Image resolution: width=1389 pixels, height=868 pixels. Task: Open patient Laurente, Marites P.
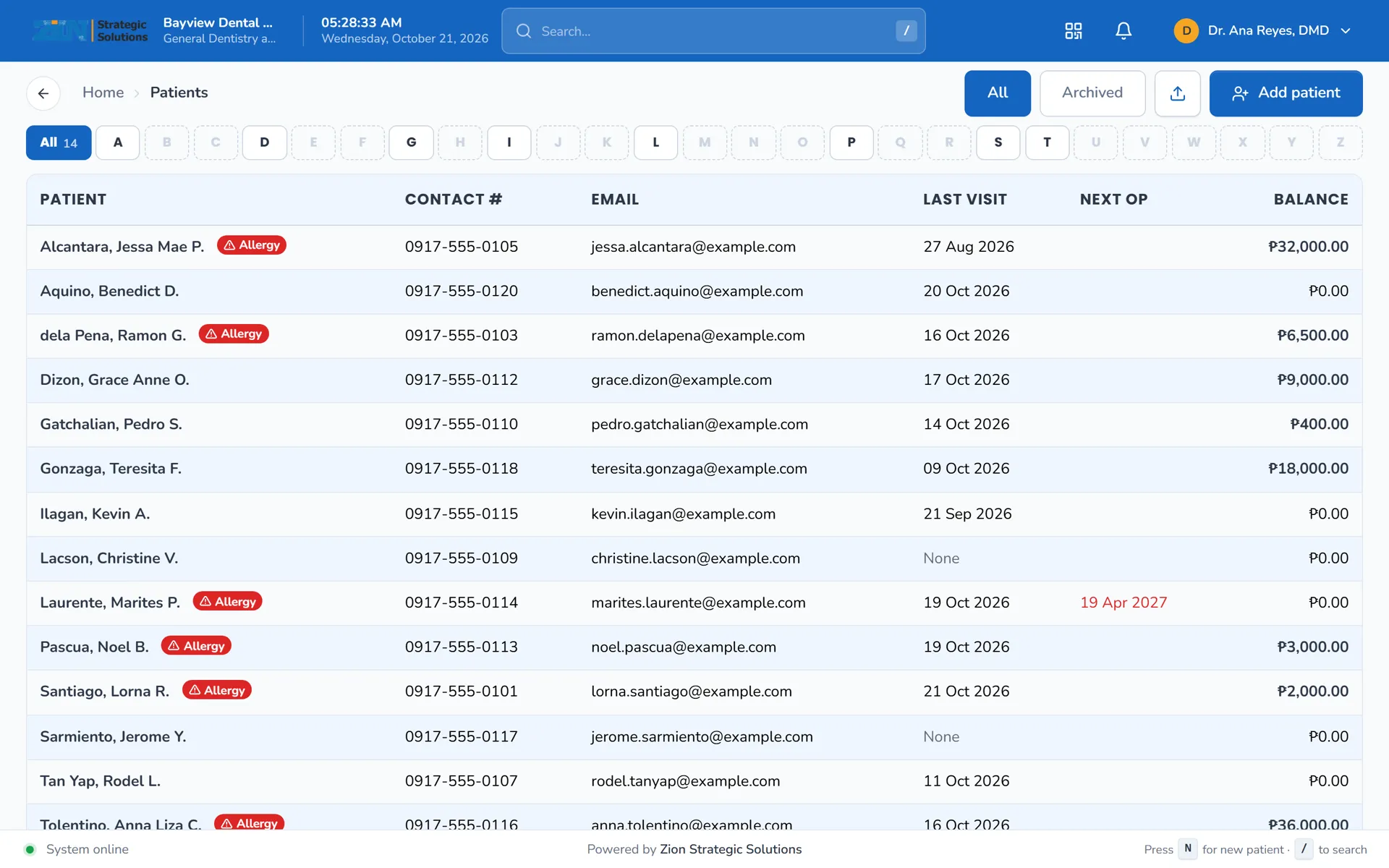tap(110, 603)
